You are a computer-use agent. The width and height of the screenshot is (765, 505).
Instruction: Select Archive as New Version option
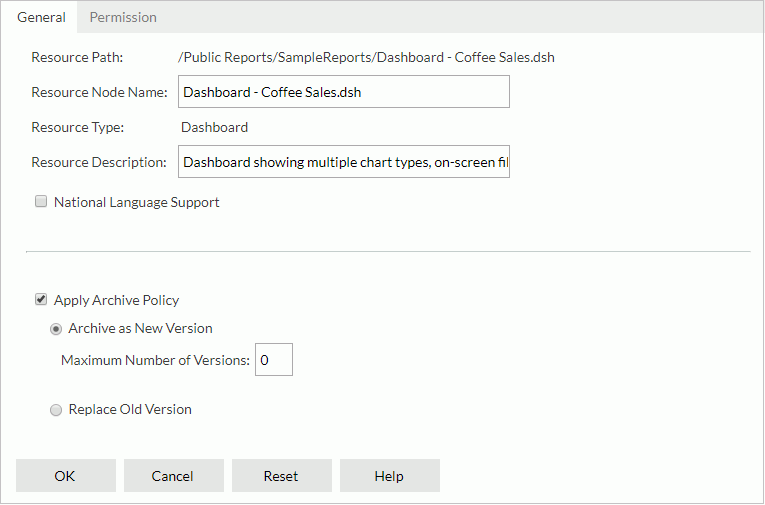[56, 329]
